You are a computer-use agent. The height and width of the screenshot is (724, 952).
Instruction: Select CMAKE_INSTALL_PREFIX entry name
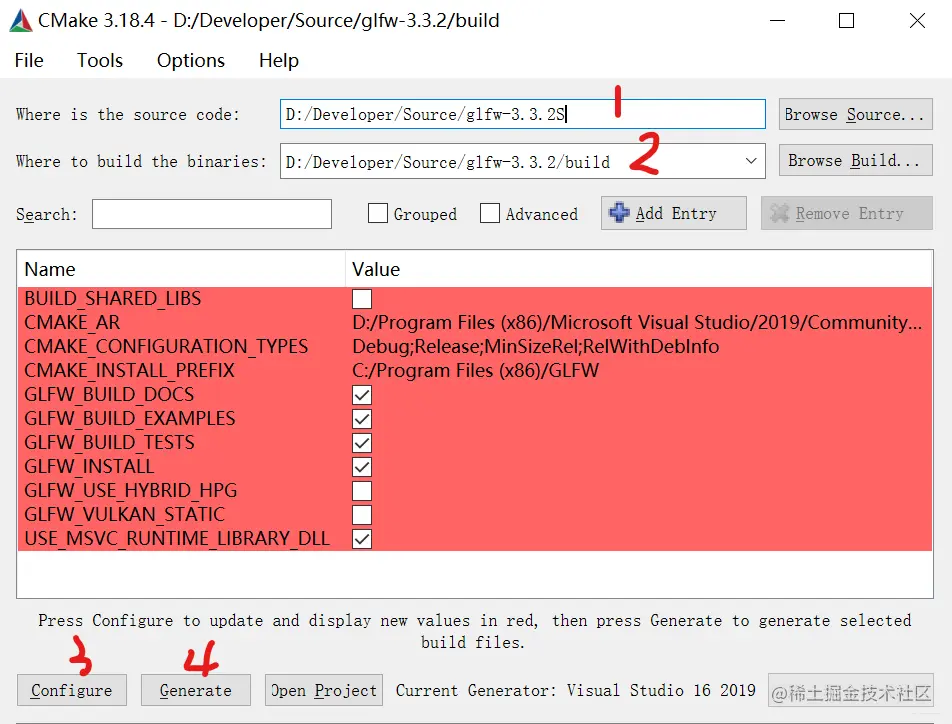pos(129,371)
